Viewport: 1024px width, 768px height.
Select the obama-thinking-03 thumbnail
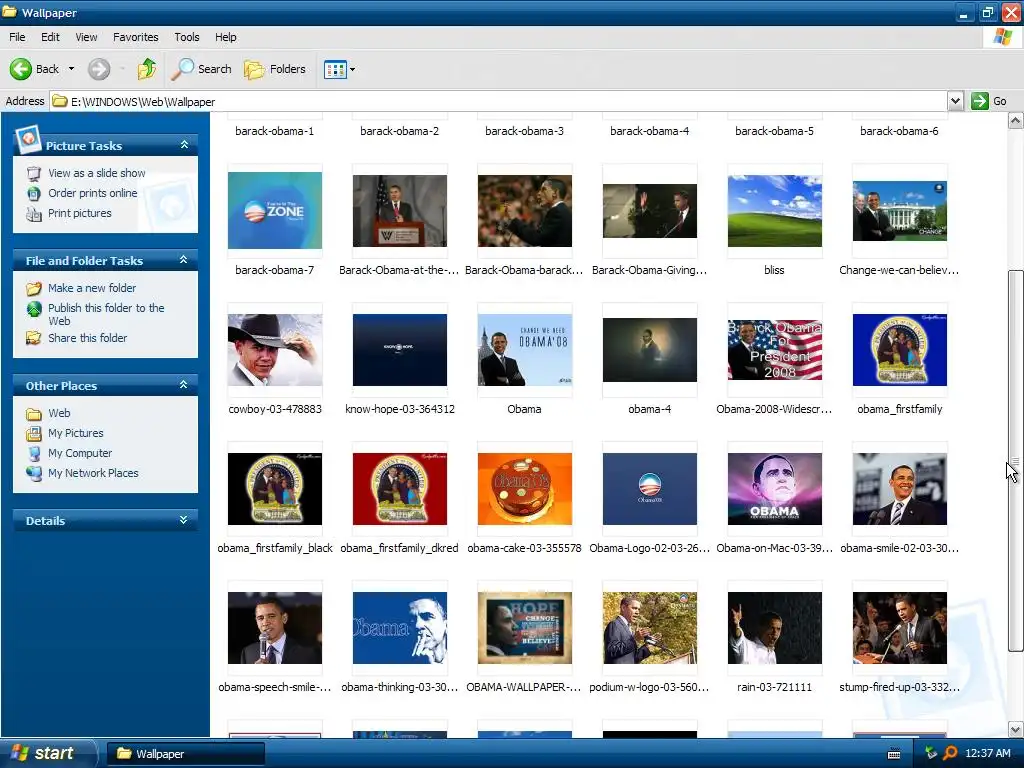400,628
